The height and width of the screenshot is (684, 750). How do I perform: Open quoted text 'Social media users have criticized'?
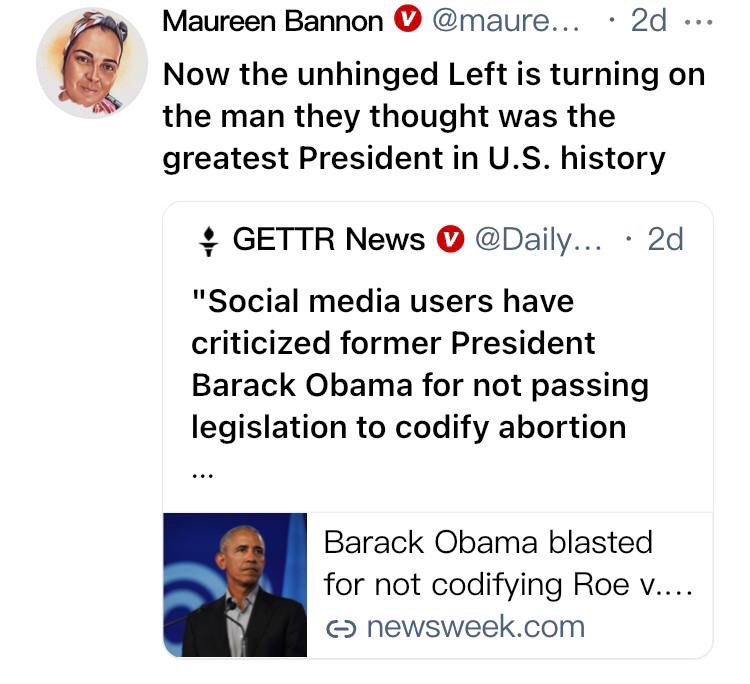[x=393, y=322]
